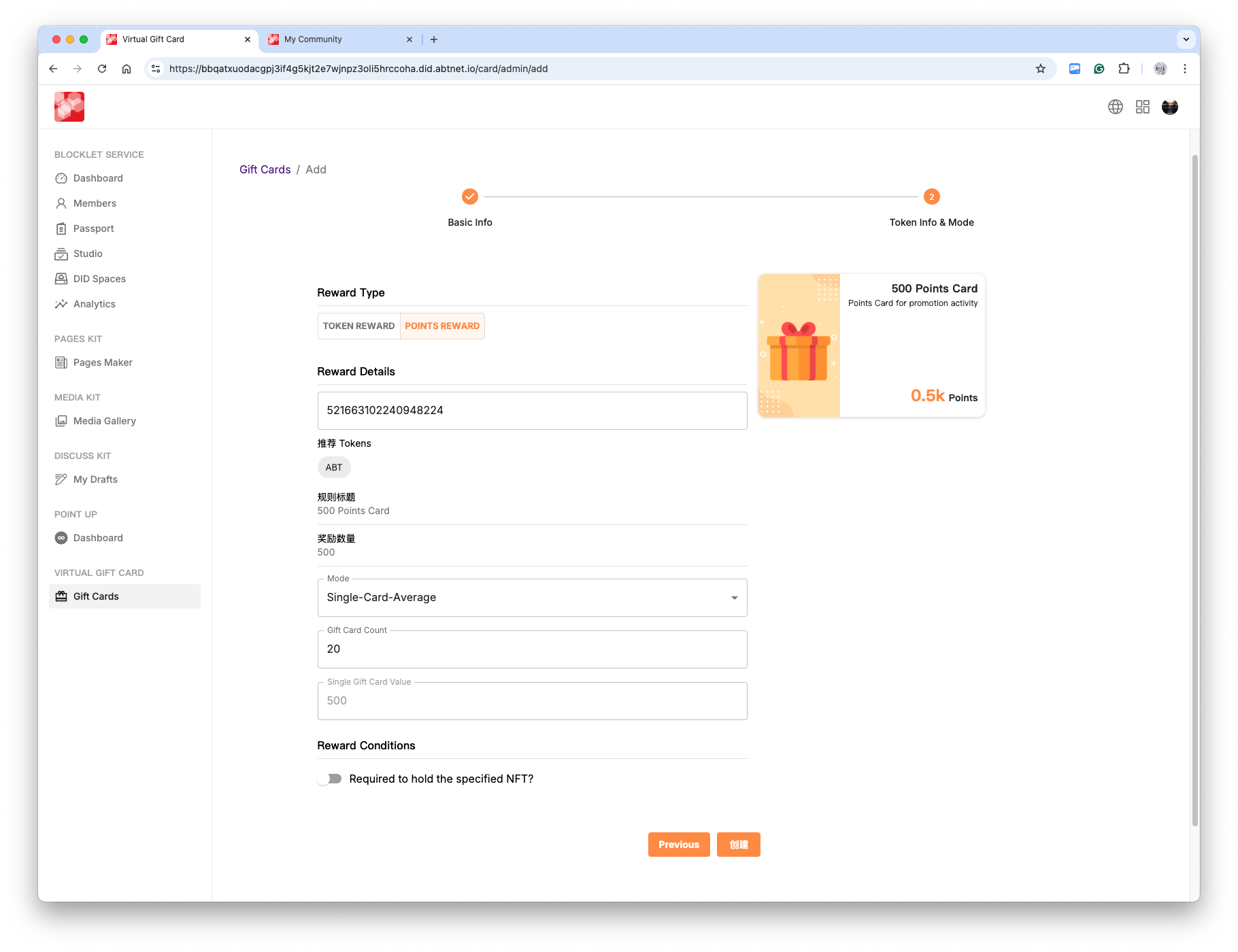Image resolution: width=1238 pixels, height=952 pixels.
Task: Click the Previous button
Action: [x=678, y=845]
